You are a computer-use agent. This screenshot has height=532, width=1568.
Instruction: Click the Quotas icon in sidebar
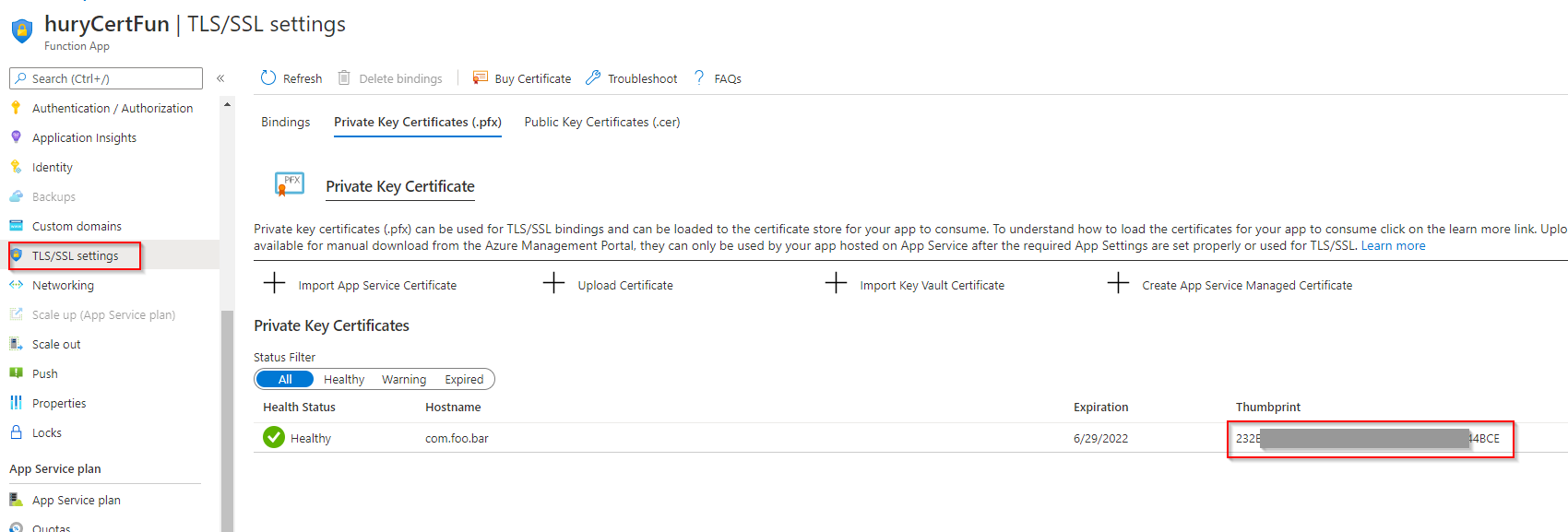(16, 527)
